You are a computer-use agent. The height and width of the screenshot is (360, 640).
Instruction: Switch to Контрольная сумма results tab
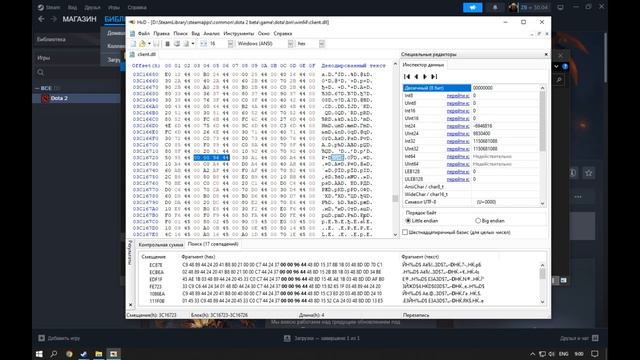coord(161,244)
